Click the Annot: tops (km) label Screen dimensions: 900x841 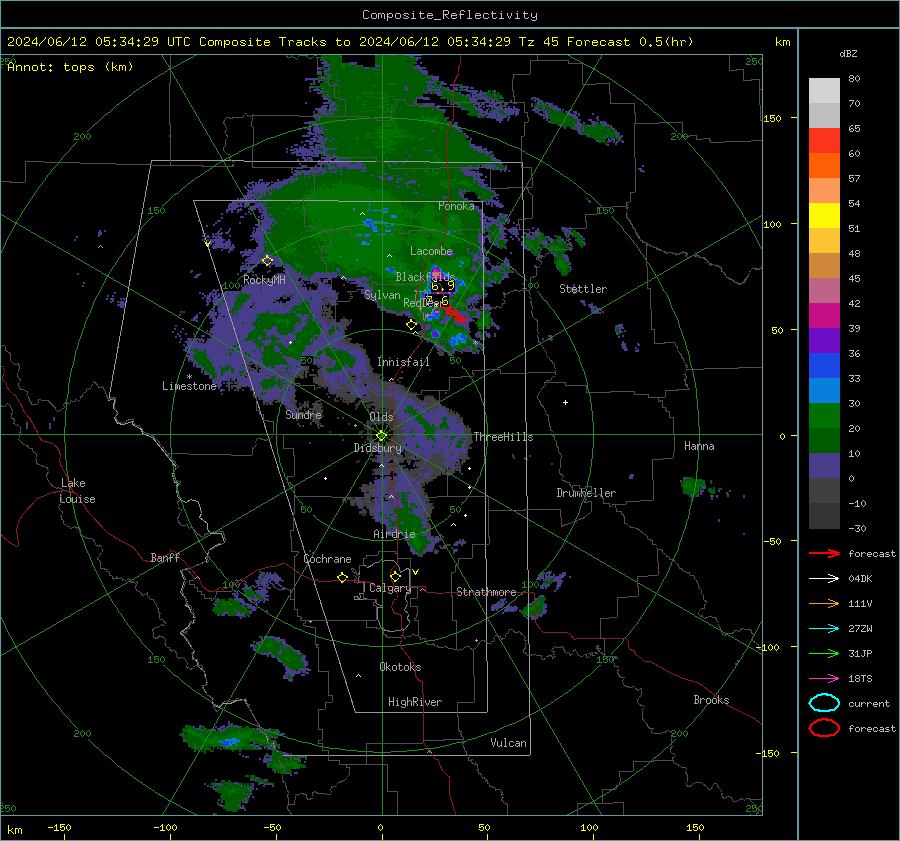tap(70, 67)
